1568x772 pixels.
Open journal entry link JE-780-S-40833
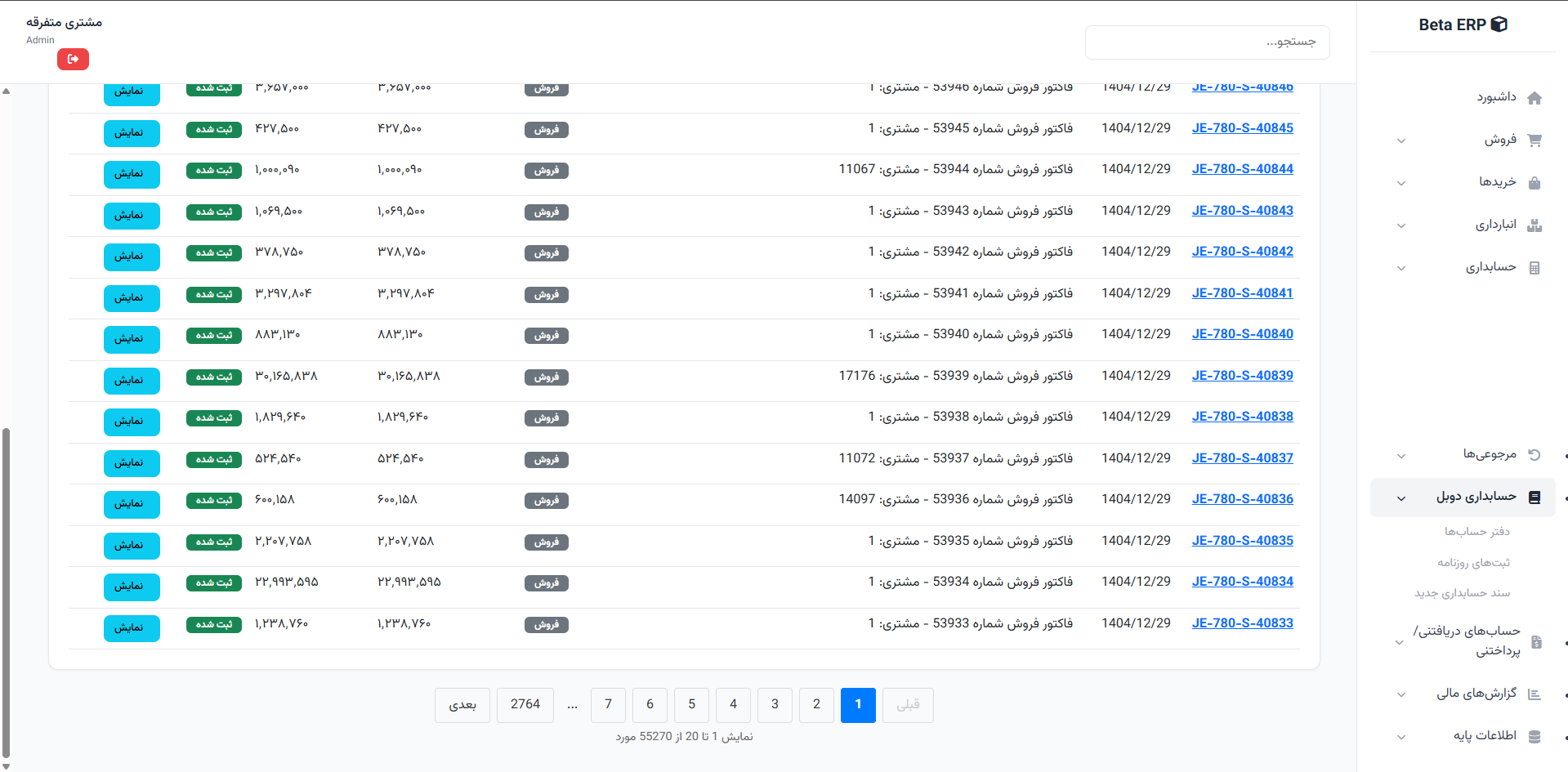click(1242, 623)
